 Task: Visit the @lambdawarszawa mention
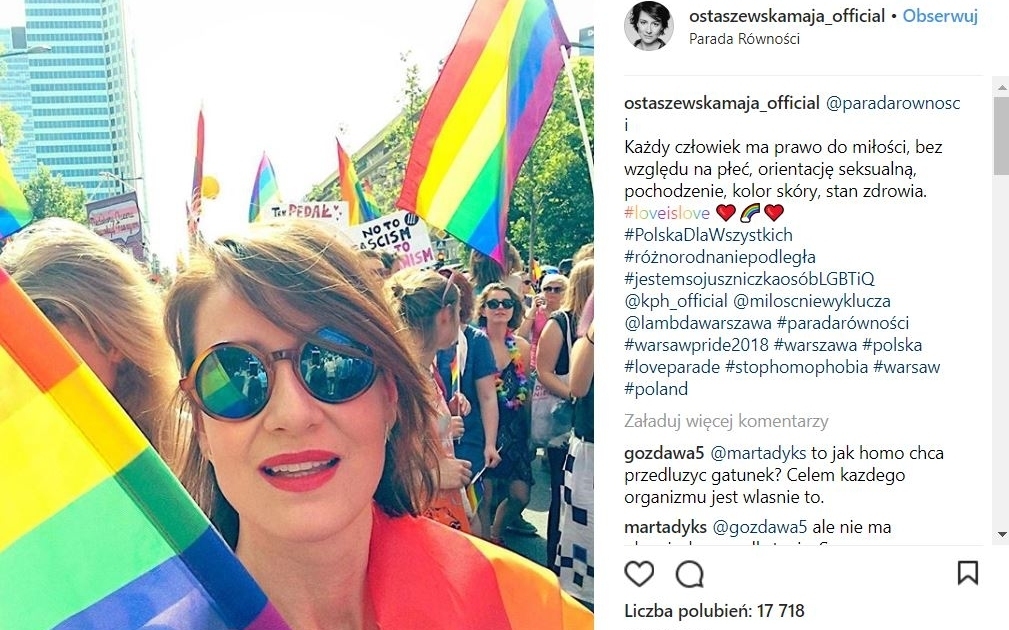tap(698, 323)
